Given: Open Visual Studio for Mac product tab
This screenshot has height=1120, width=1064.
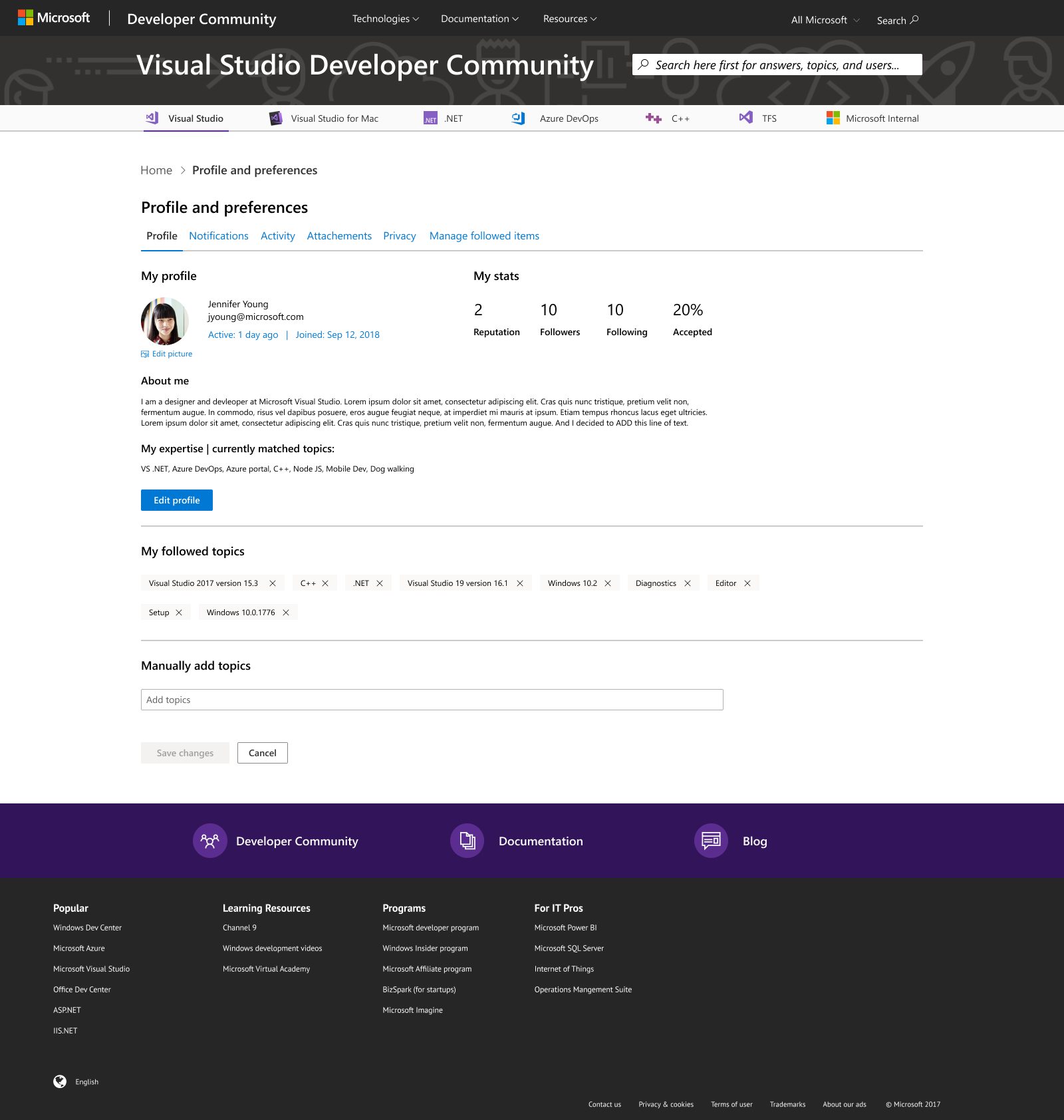Looking at the screenshot, I should tap(324, 118).
